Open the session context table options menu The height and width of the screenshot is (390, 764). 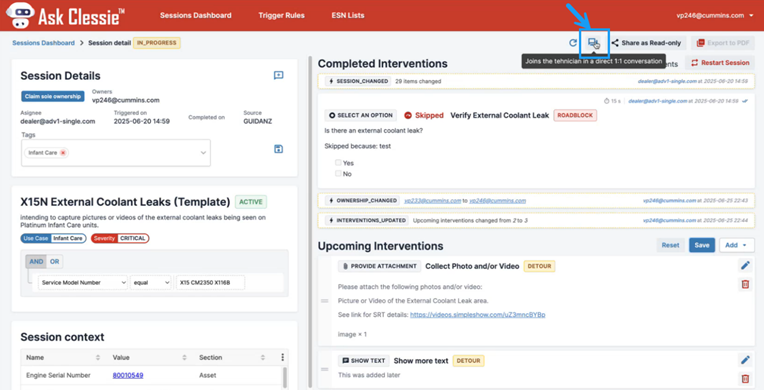click(283, 357)
